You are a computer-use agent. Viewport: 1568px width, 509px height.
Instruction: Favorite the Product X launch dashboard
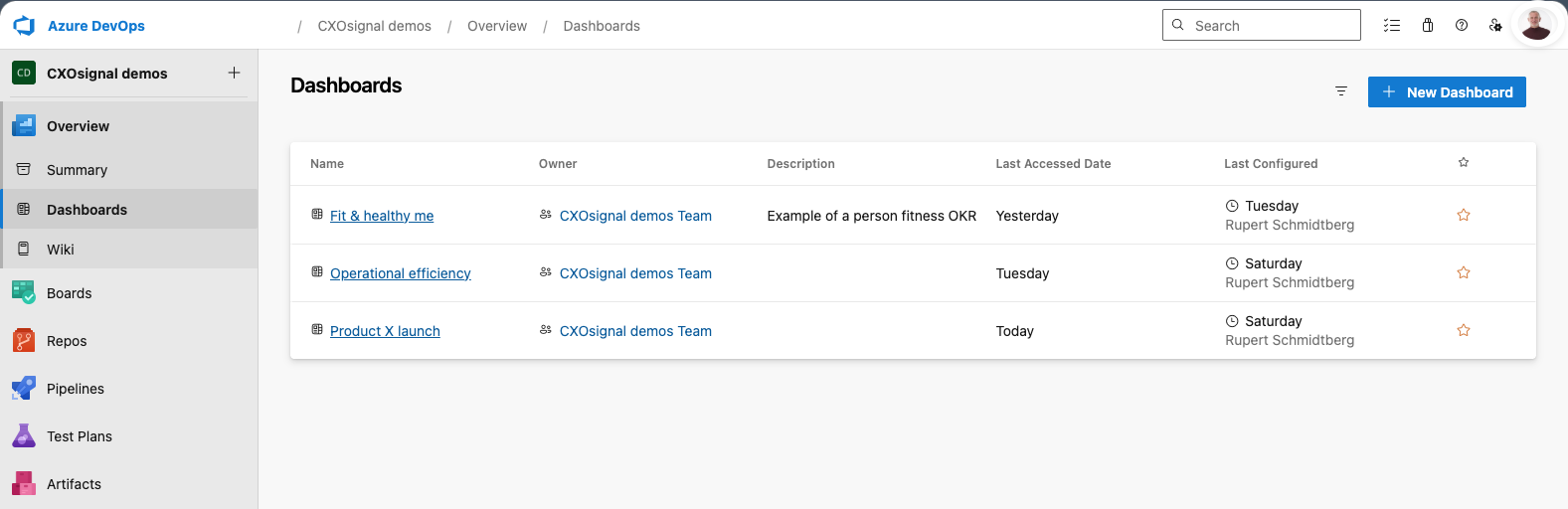pyautogui.click(x=1464, y=330)
